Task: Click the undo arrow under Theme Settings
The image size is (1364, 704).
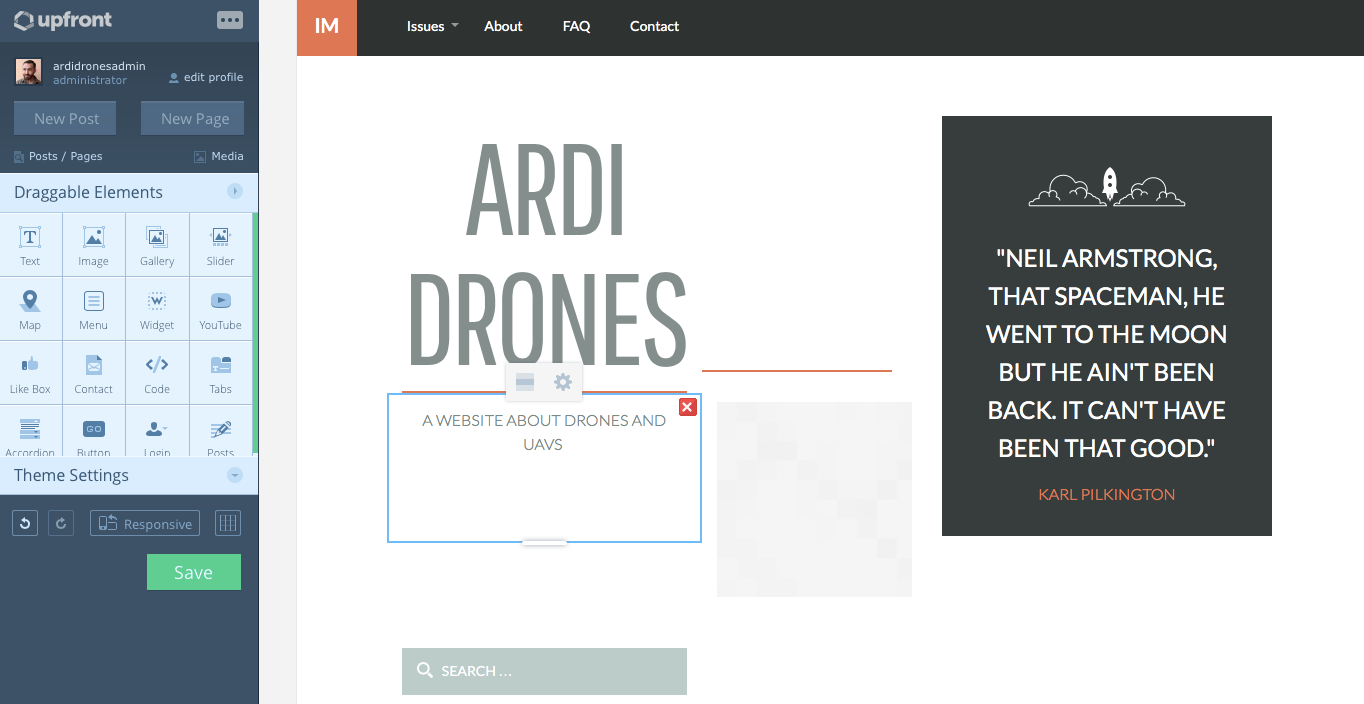Action: pyautogui.click(x=24, y=522)
